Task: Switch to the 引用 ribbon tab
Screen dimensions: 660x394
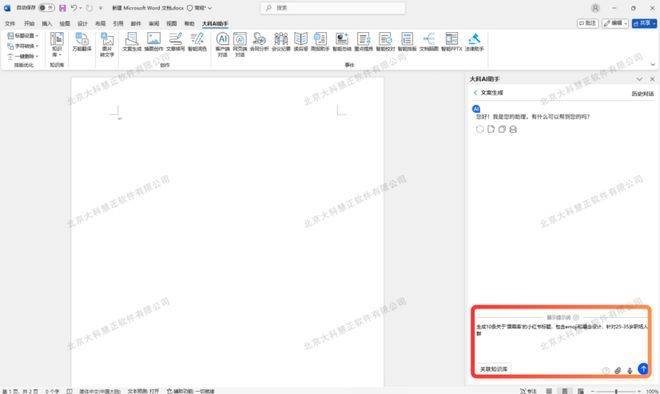Action: point(118,24)
